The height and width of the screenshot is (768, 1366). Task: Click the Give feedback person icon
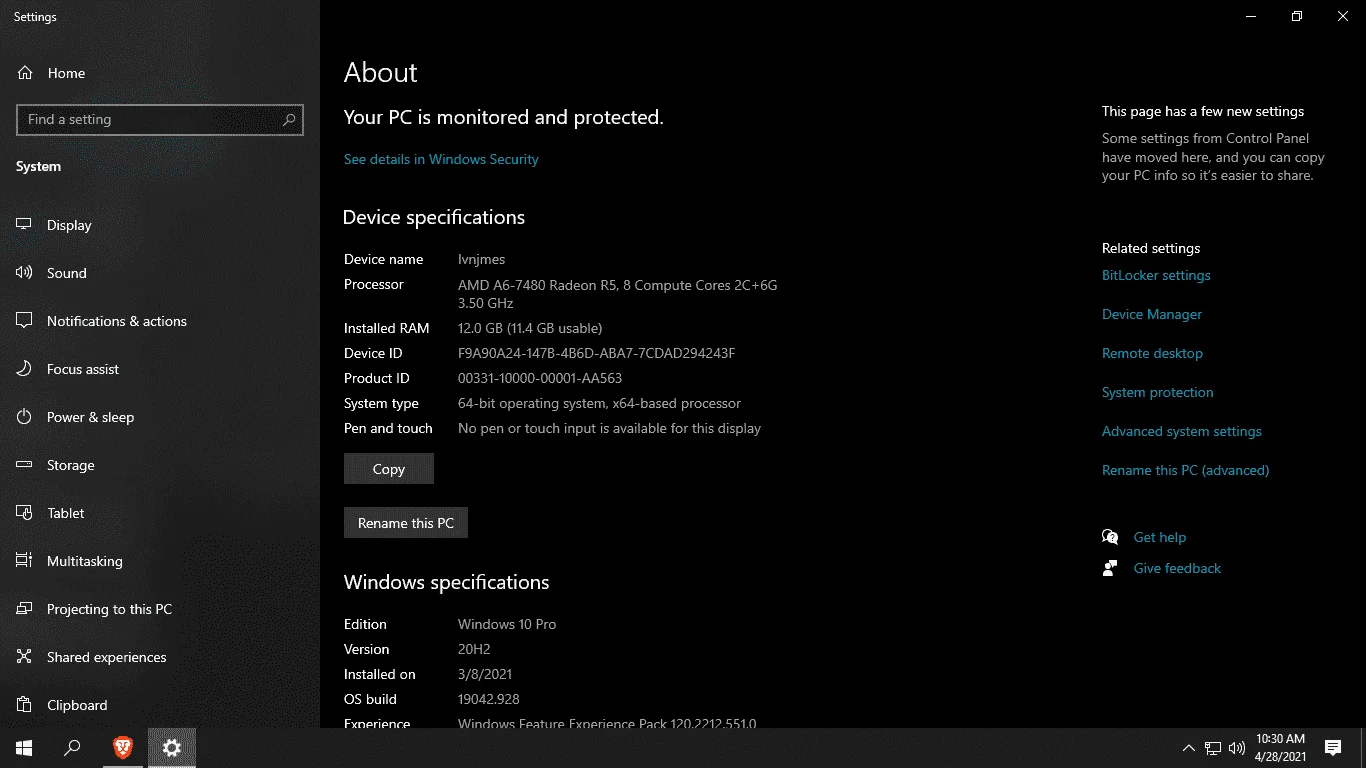pyautogui.click(x=1110, y=568)
